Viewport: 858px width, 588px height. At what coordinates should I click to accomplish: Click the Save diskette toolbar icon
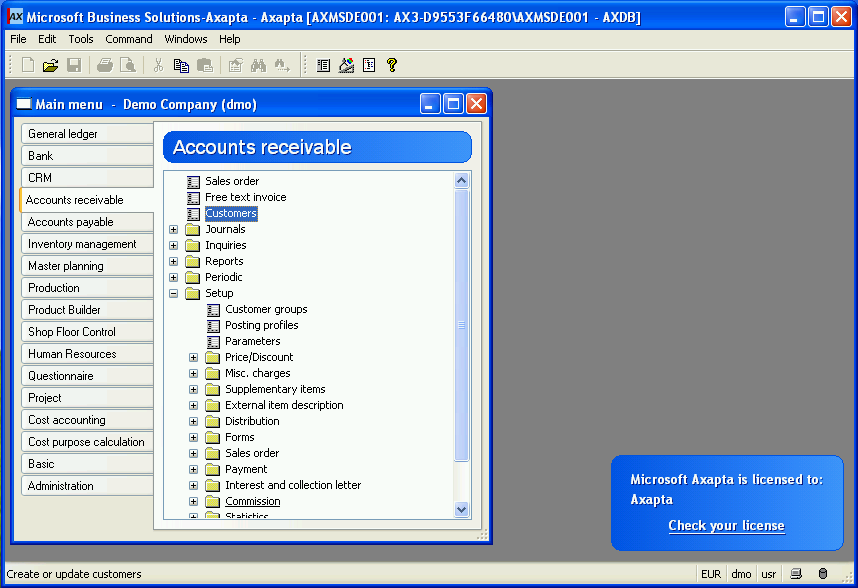pyautogui.click(x=74, y=65)
